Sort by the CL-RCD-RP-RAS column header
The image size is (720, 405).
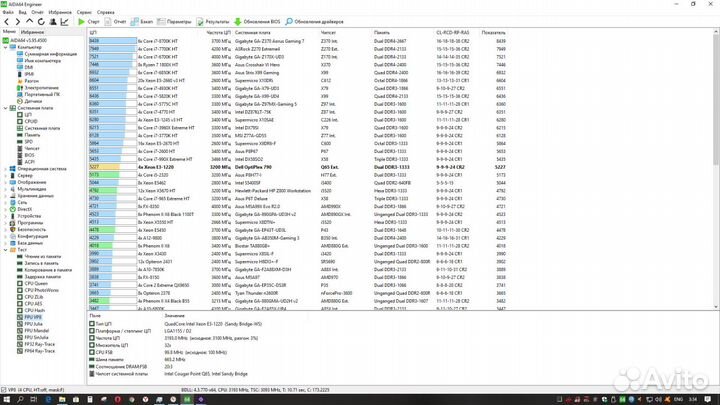[x=453, y=33]
